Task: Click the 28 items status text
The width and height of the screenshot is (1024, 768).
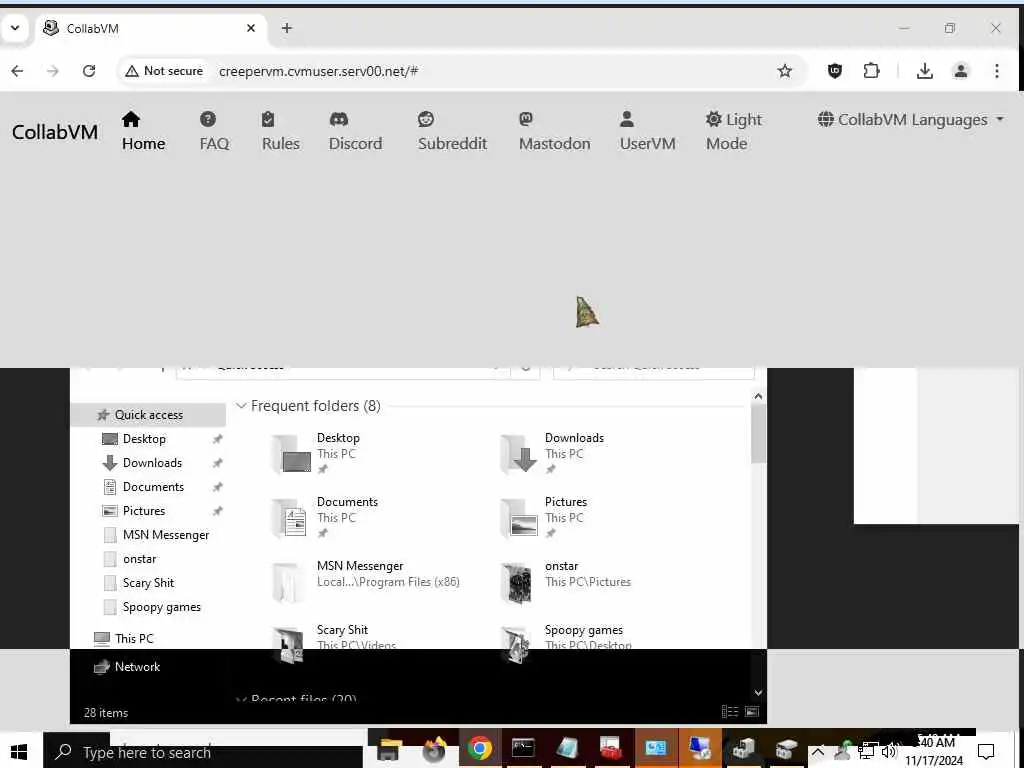Action: pos(106,712)
